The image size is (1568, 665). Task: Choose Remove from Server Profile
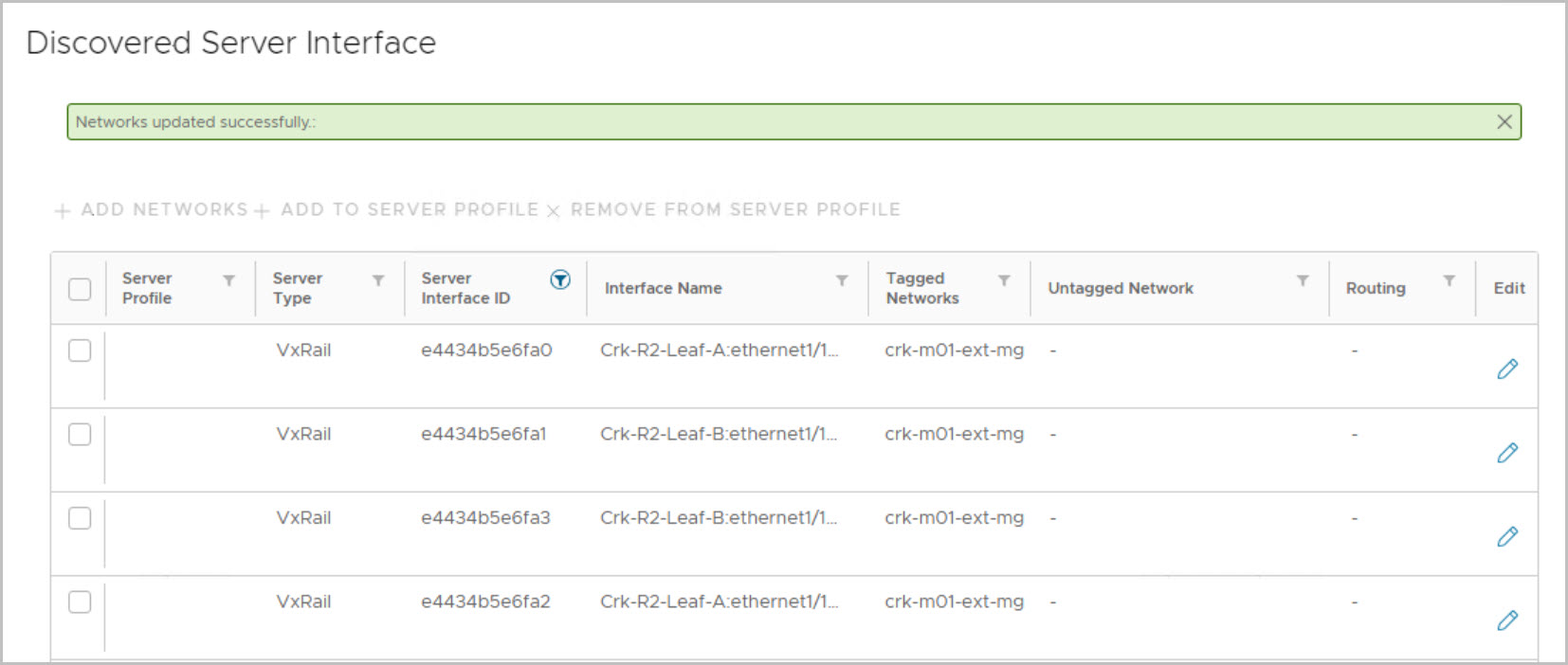pyautogui.click(x=724, y=209)
